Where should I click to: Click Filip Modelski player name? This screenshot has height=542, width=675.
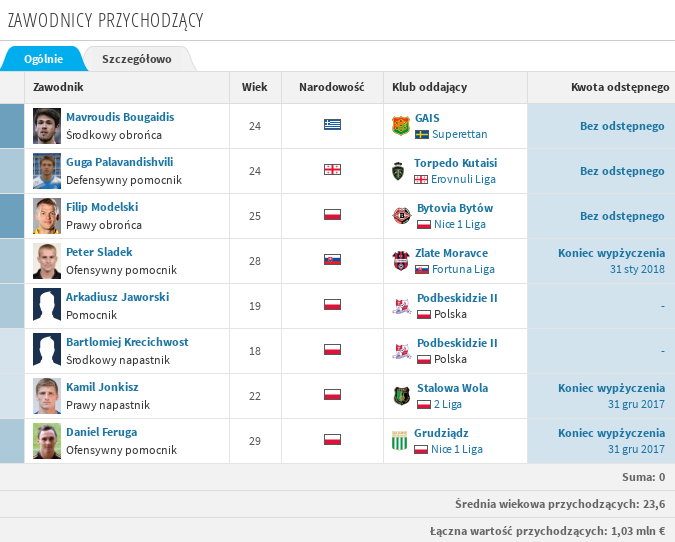click(102, 207)
